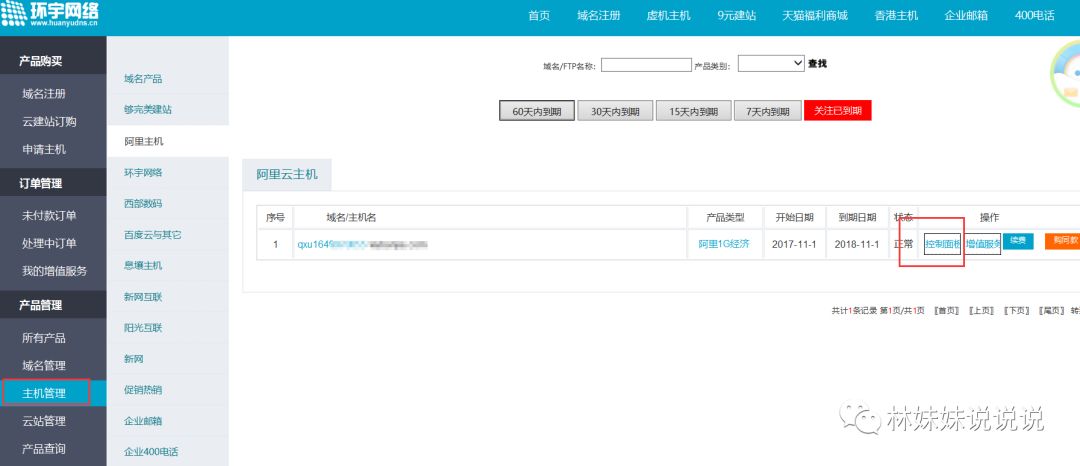Filter by 15天内到期
This screenshot has width=1080, height=466.
694,111
